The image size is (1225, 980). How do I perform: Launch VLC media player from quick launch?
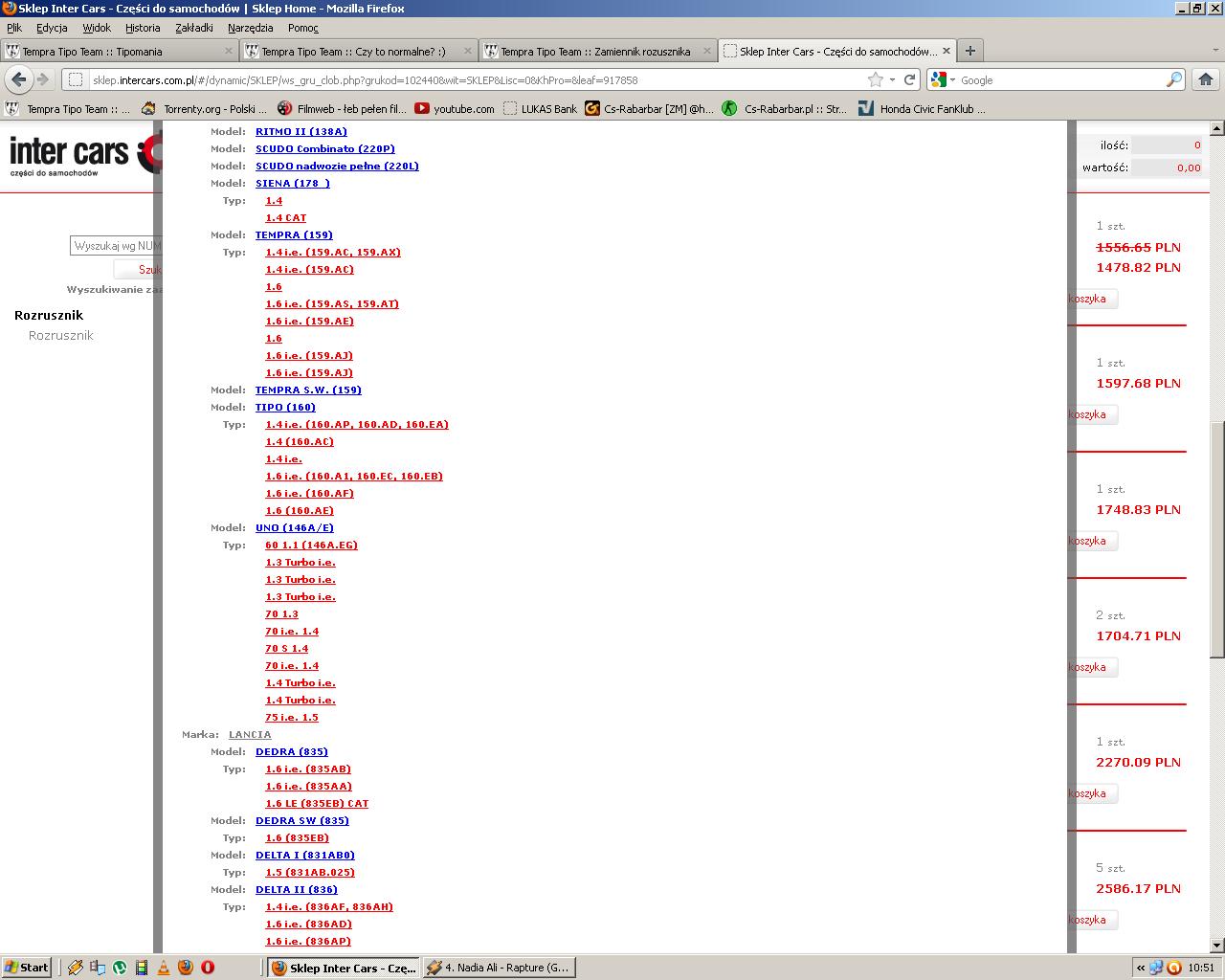(x=164, y=968)
